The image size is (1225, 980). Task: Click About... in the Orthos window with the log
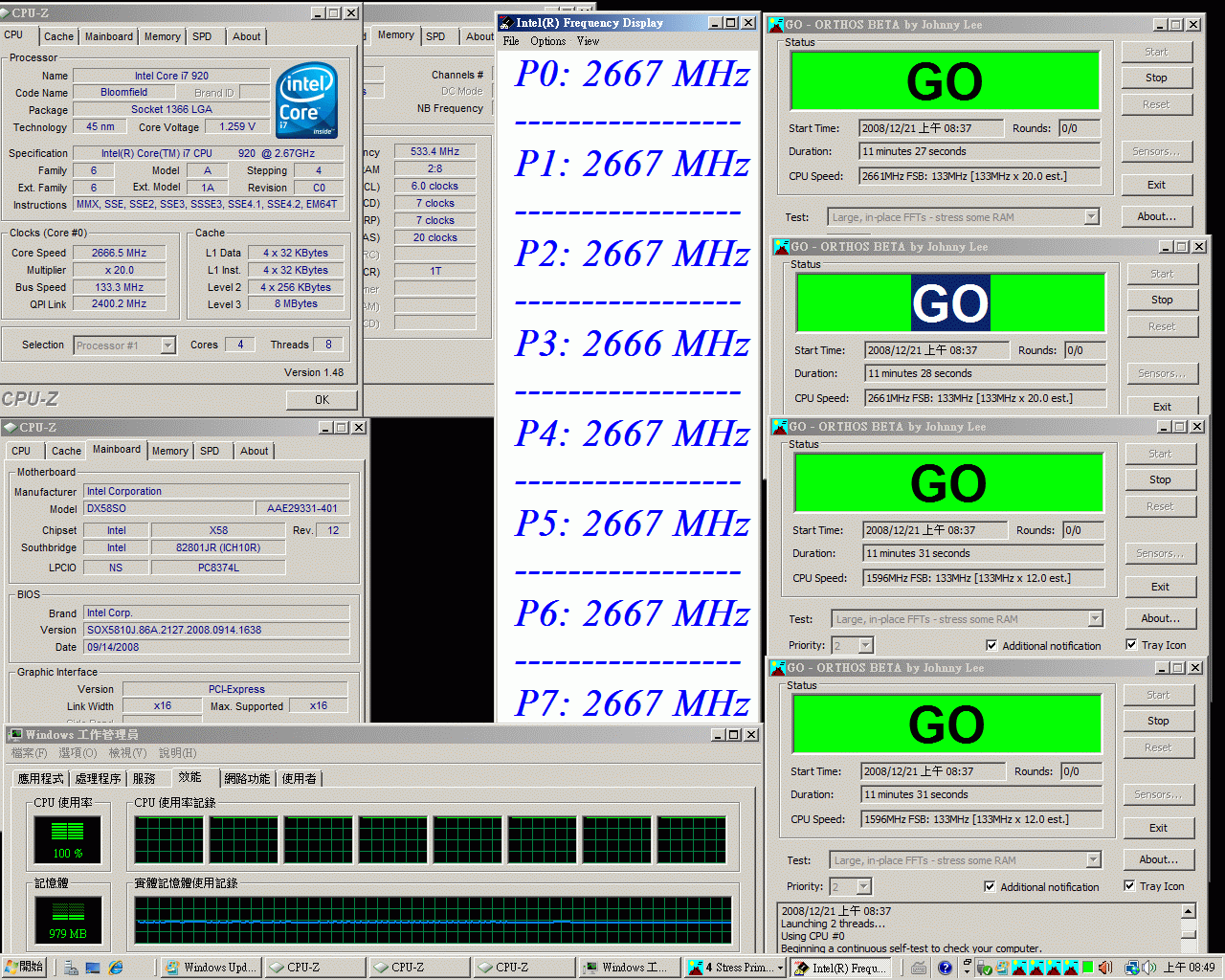point(1158,859)
